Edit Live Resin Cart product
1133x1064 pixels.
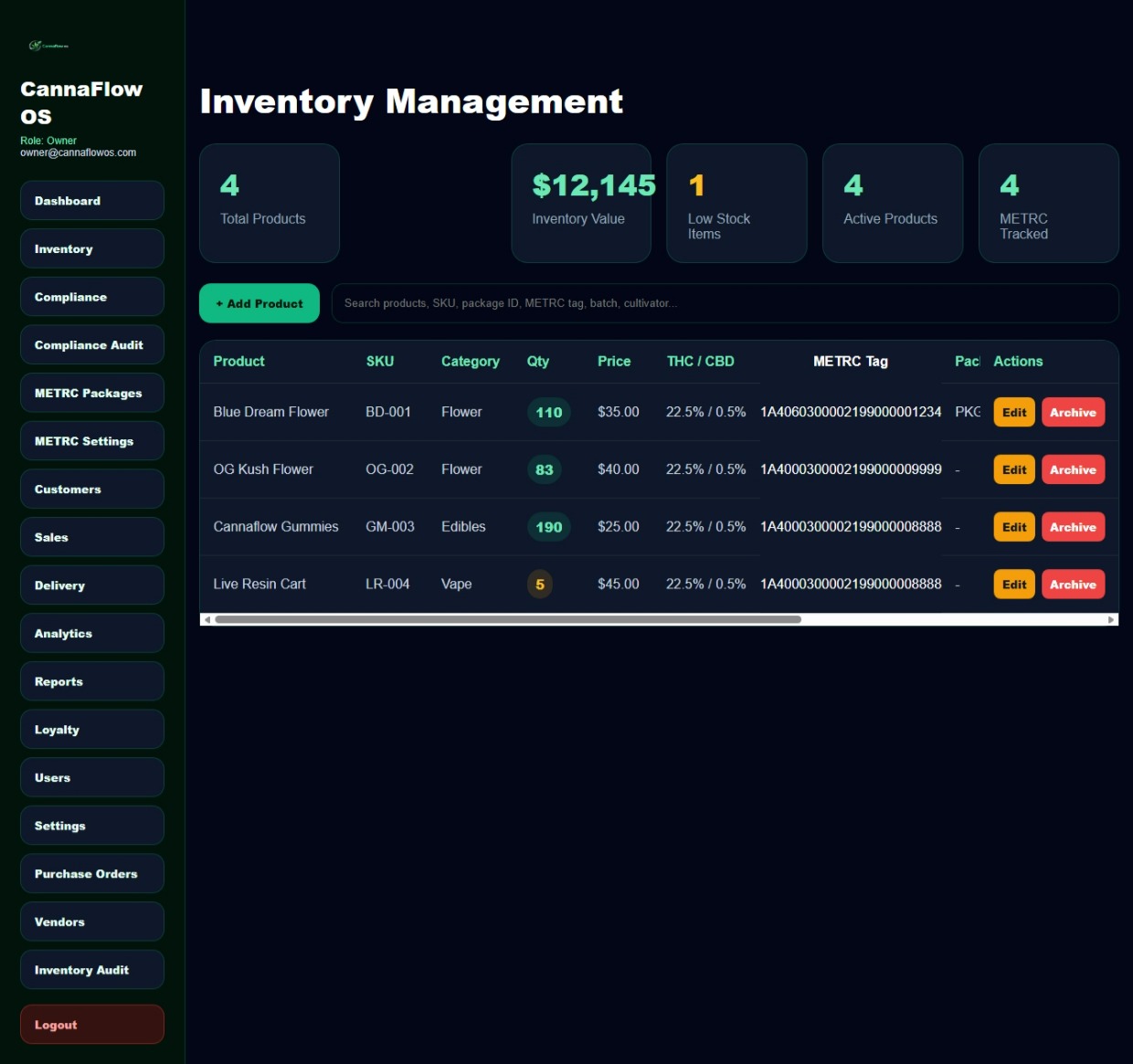pyautogui.click(x=1014, y=585)
